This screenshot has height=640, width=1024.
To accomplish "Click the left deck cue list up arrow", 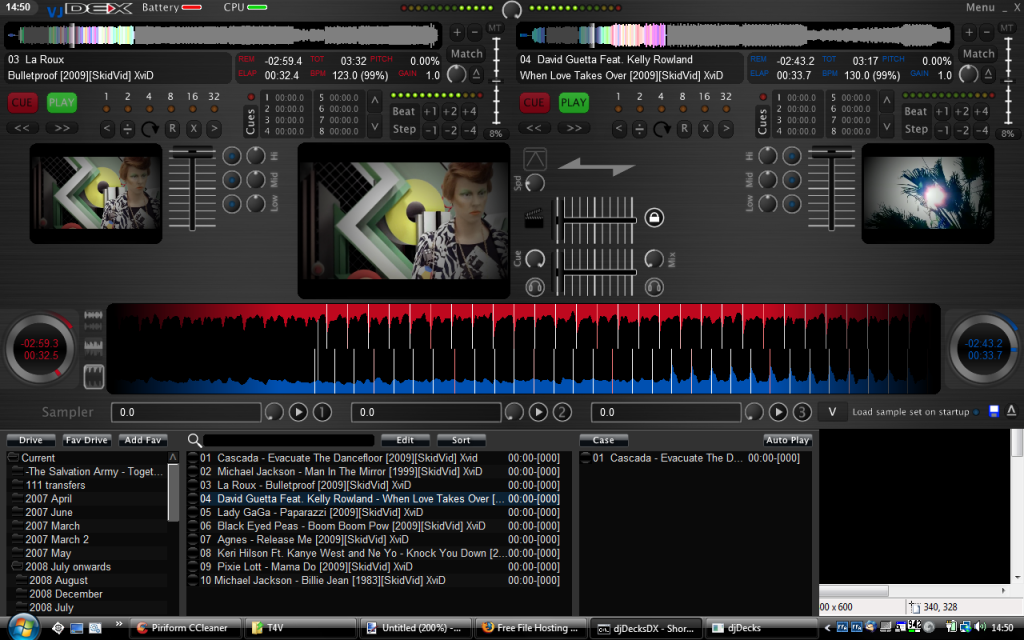I will coord(375,101).
